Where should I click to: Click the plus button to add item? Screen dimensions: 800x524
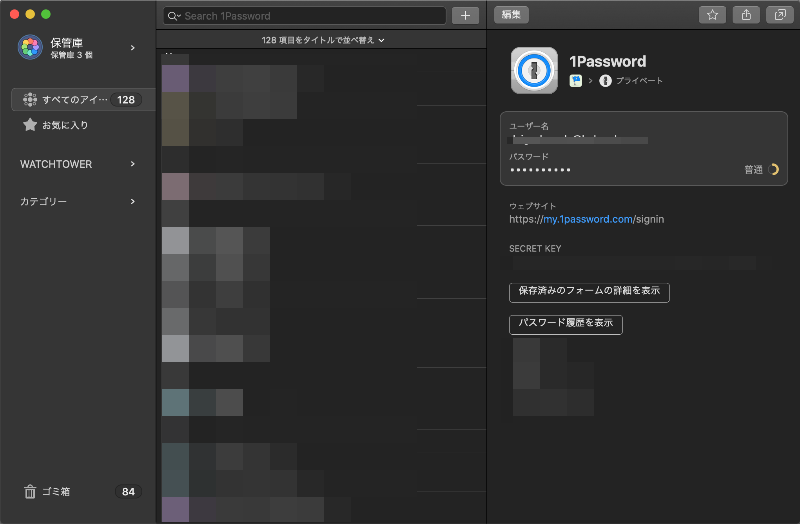pos(465,16)
